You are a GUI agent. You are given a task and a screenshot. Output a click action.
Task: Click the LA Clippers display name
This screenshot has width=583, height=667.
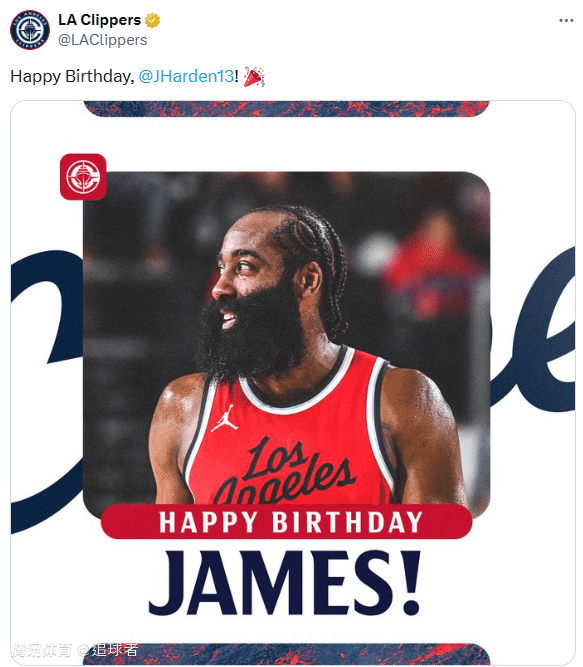click(100, 20)
